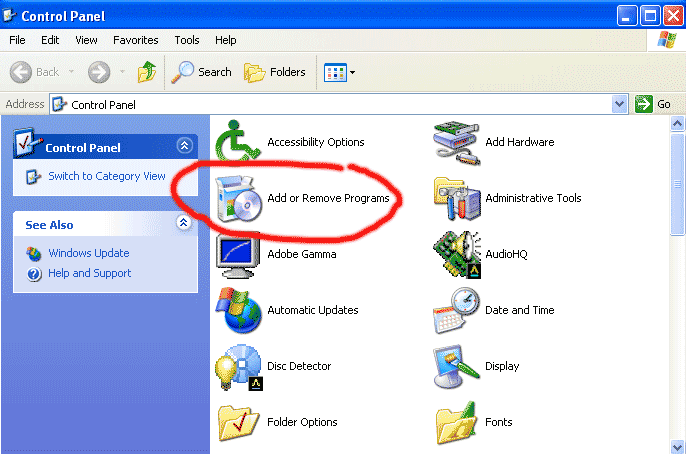Screen dimensions: 686x454
Task: Open the AudioHQ sound card icon
Action: click(x=457, y=255)
